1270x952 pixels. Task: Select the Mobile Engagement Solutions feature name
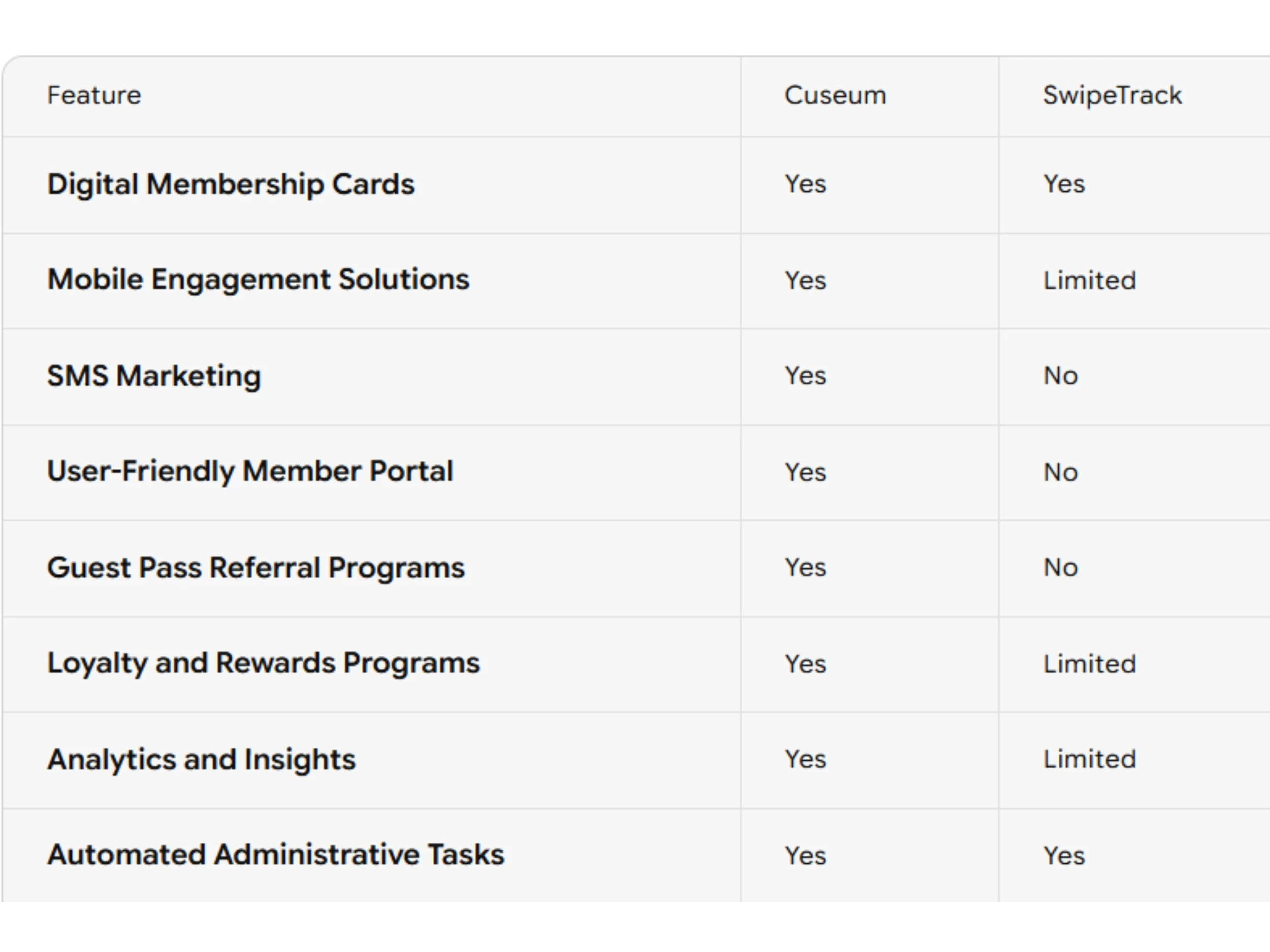coord(258,279)
